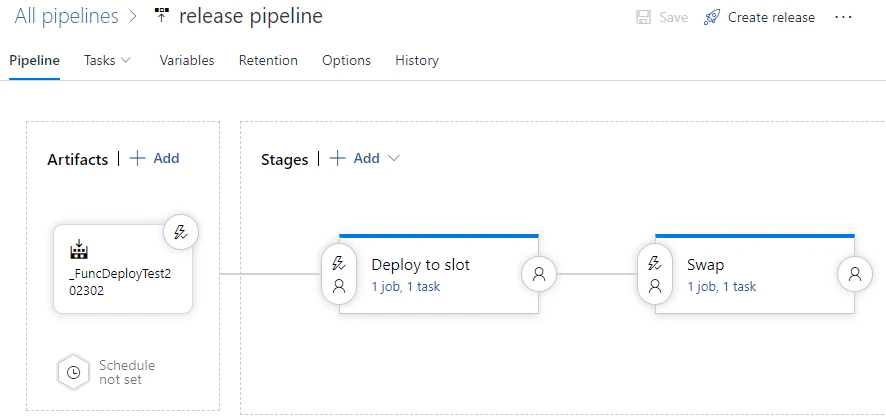Open the more actions ellipsis menu
This screenshot has height=419, width=886.
tap(843, 18)
